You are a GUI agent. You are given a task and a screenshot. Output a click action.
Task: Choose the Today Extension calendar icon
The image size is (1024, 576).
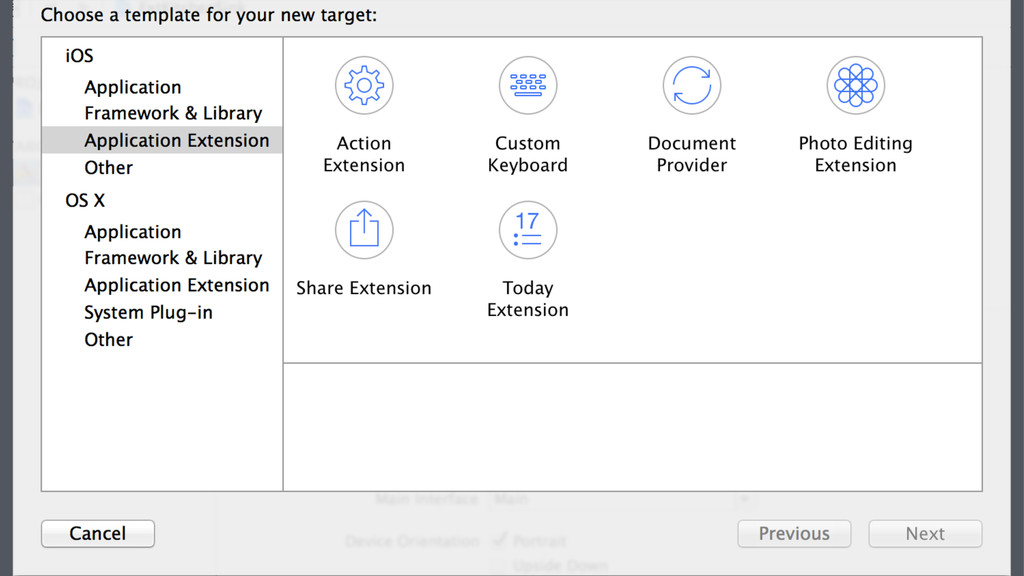pyautogui.click(x=528, y=230)
